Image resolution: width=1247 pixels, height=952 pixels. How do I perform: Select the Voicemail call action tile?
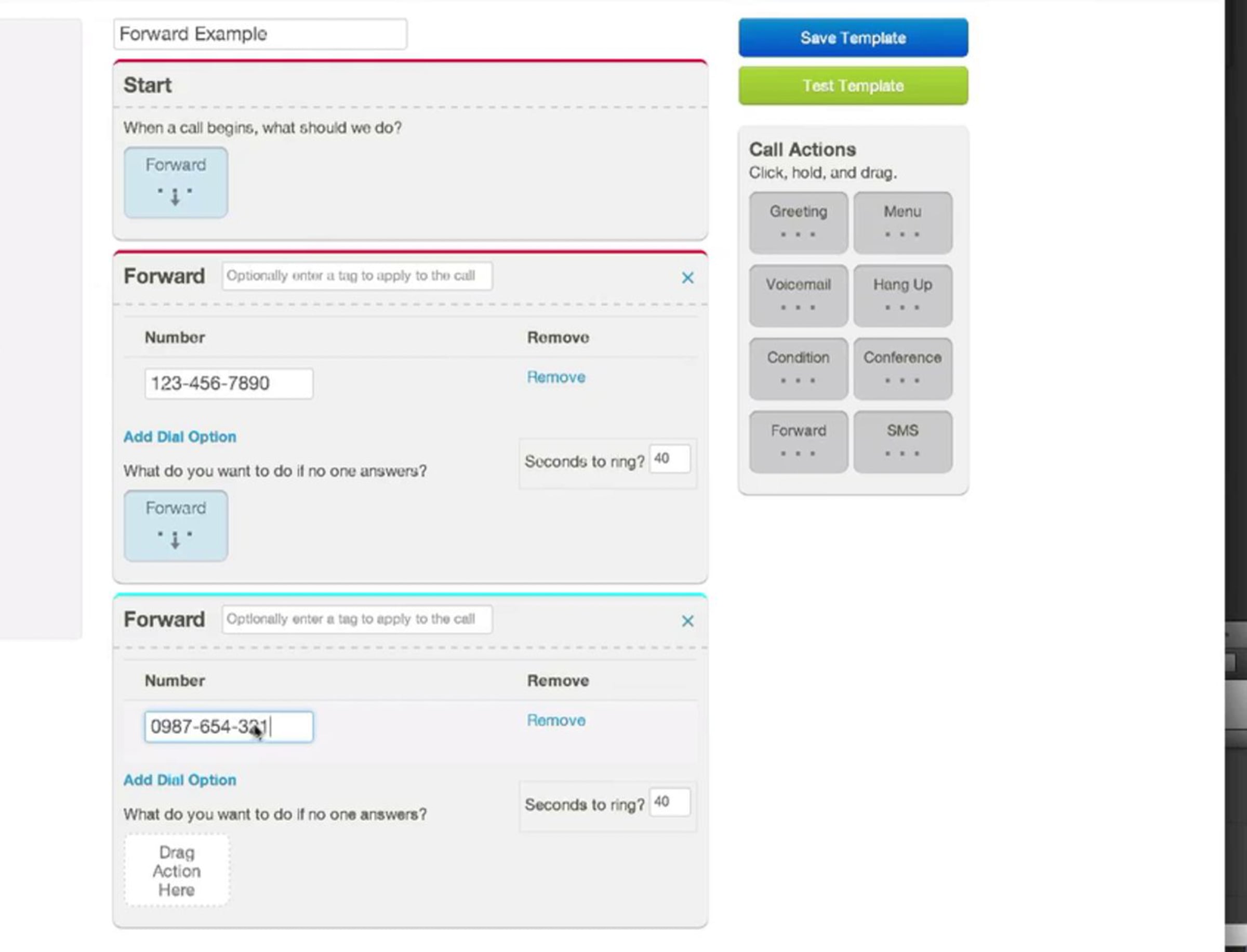(798, 295)
